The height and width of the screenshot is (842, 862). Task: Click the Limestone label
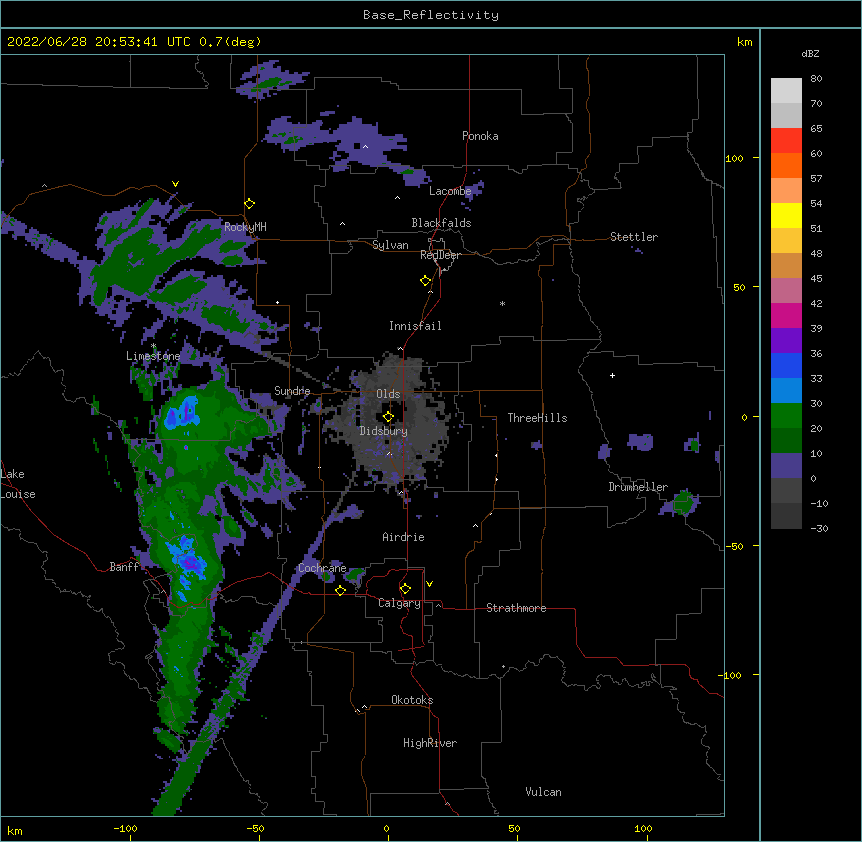153,356
